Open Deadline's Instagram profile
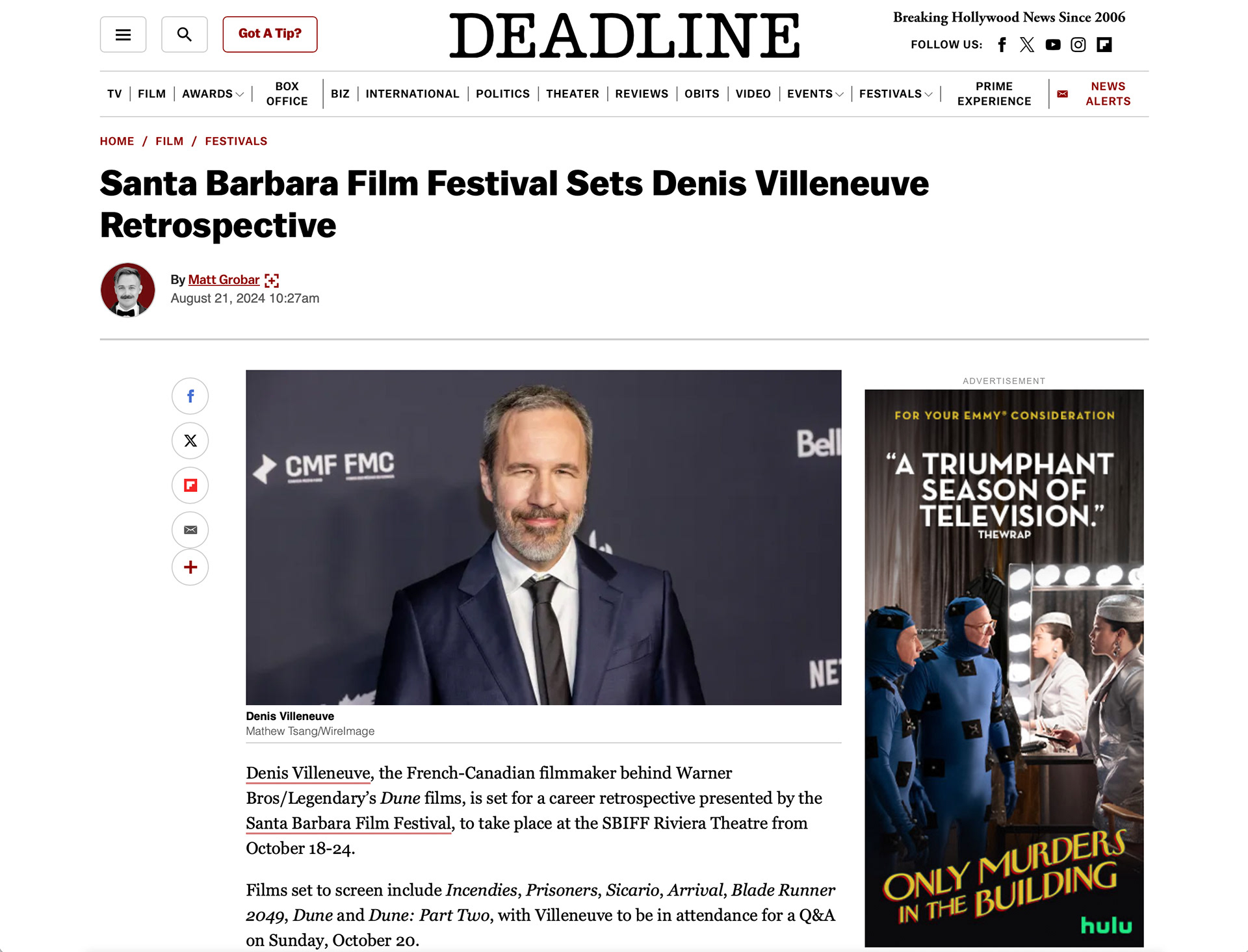Image resolution: width=1248 pixels, height=952 pixels. [x=1078, y=45]
